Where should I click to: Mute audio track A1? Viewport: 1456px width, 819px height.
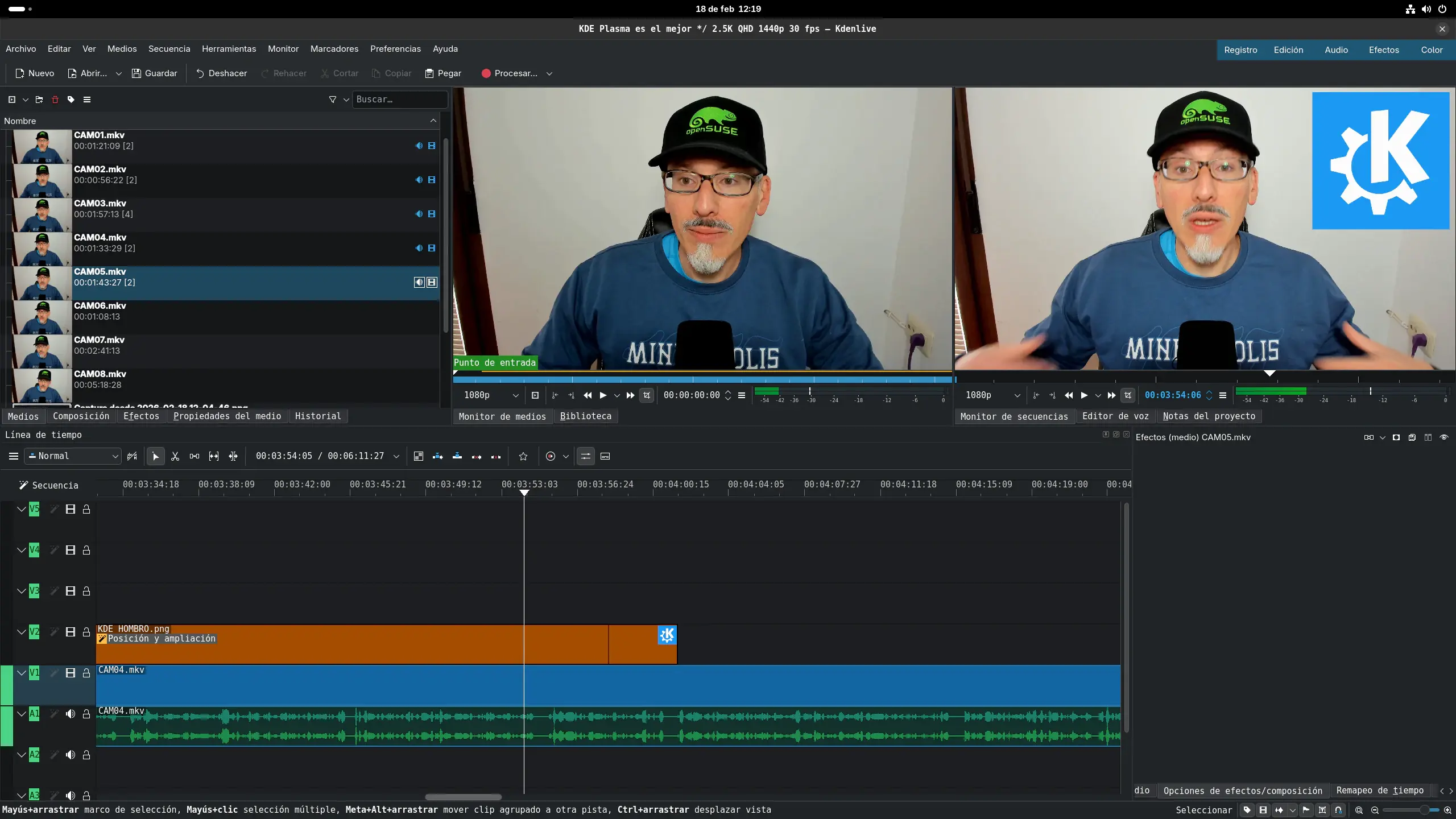(71, 714)
